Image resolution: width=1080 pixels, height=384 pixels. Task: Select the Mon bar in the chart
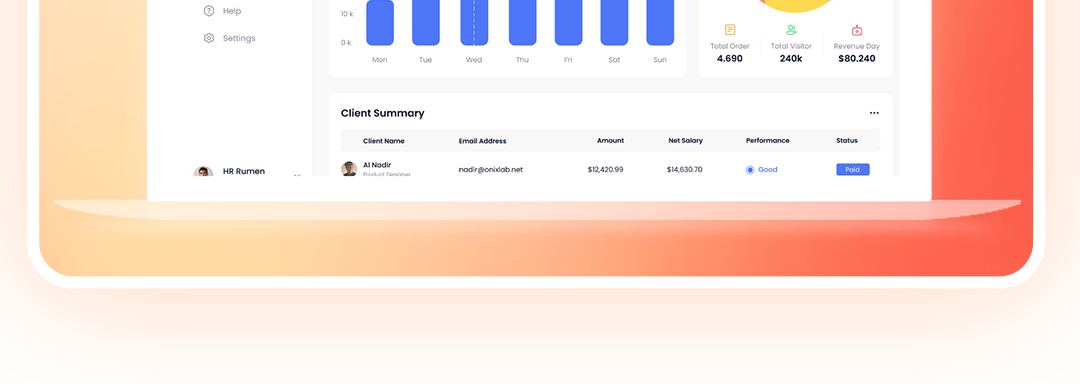[380, 23]
